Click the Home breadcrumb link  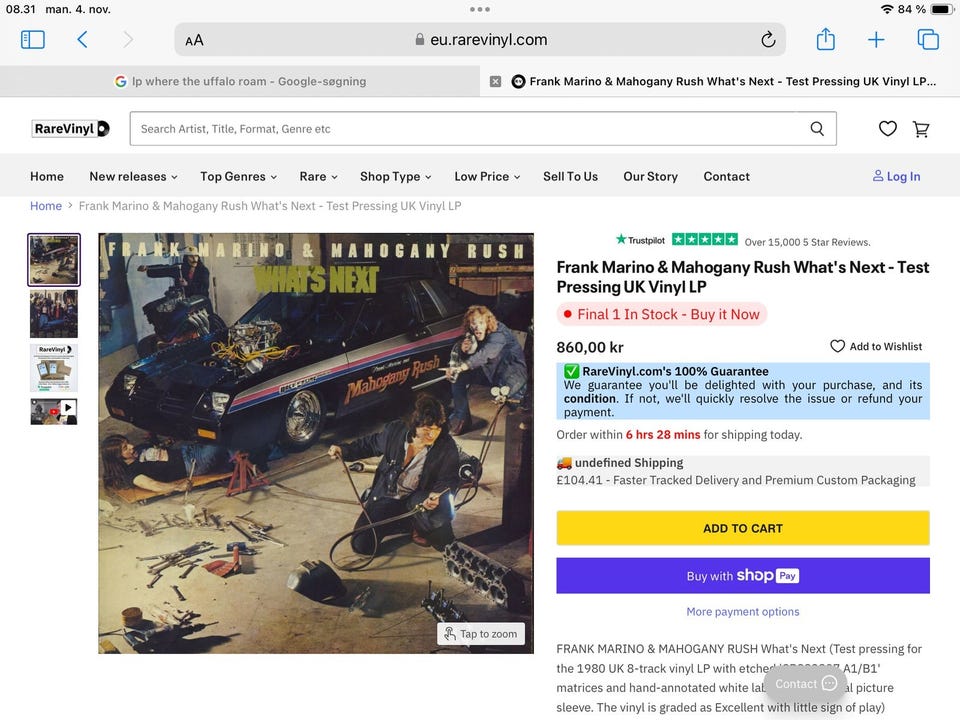[46, 206]
